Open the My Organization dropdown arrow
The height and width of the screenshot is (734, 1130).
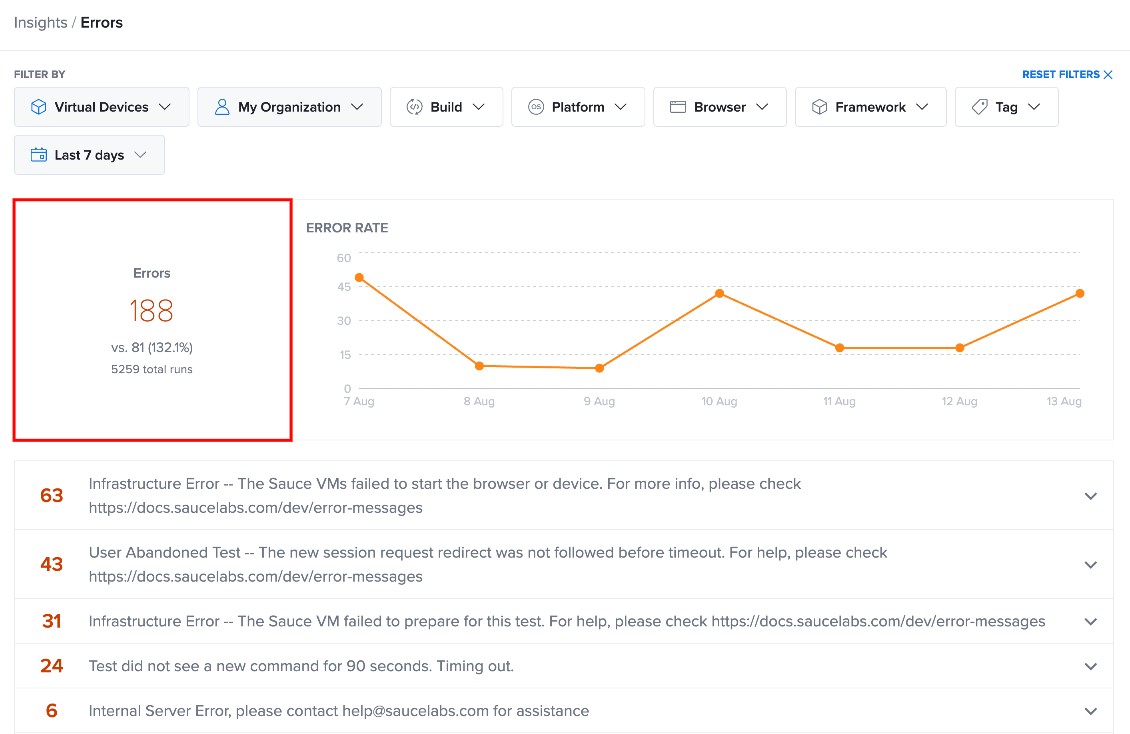(x=357, y=107)
